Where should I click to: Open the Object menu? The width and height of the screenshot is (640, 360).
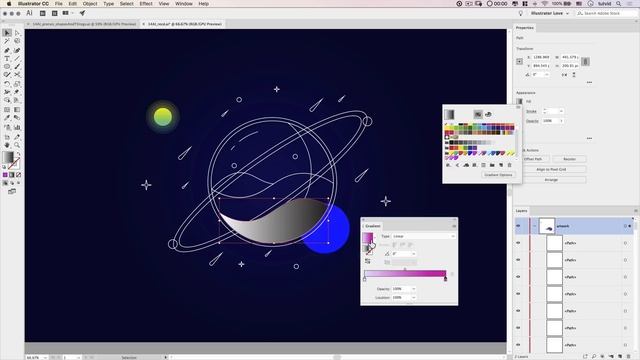(x=90, y=4)
